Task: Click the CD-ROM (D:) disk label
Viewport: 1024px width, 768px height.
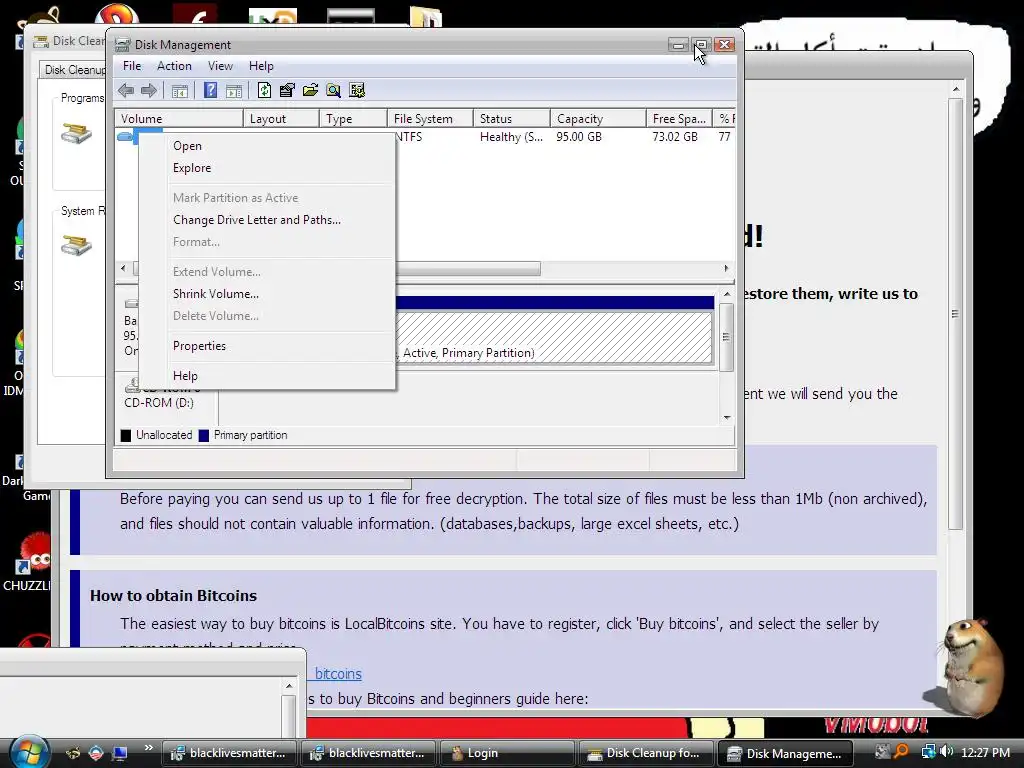Action: [x=159, y=403]
